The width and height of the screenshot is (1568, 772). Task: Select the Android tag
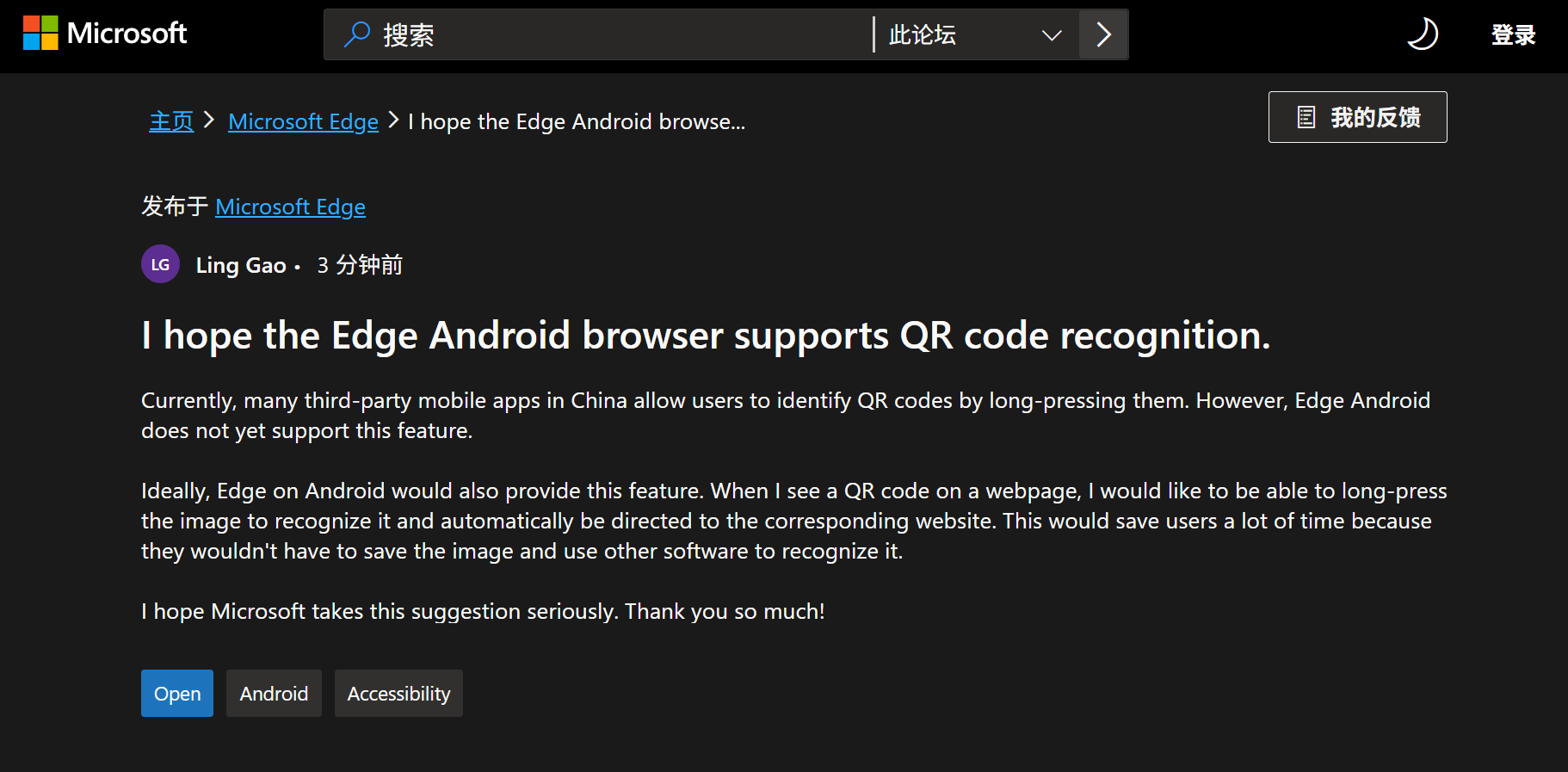(274, 693)
